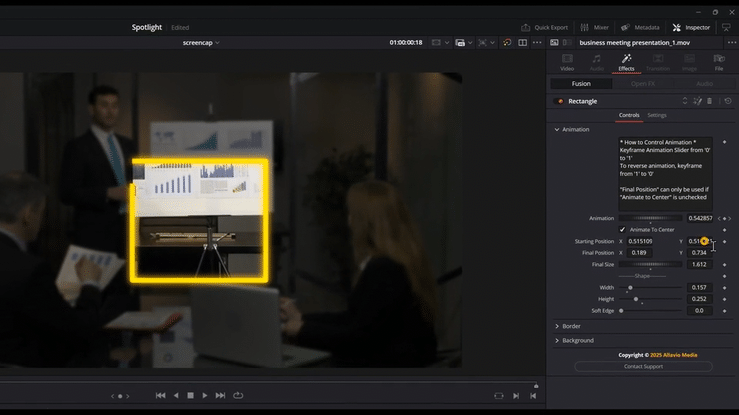739x415 pixels.
Task: Expand the Border section
Action: coord(557,326)
